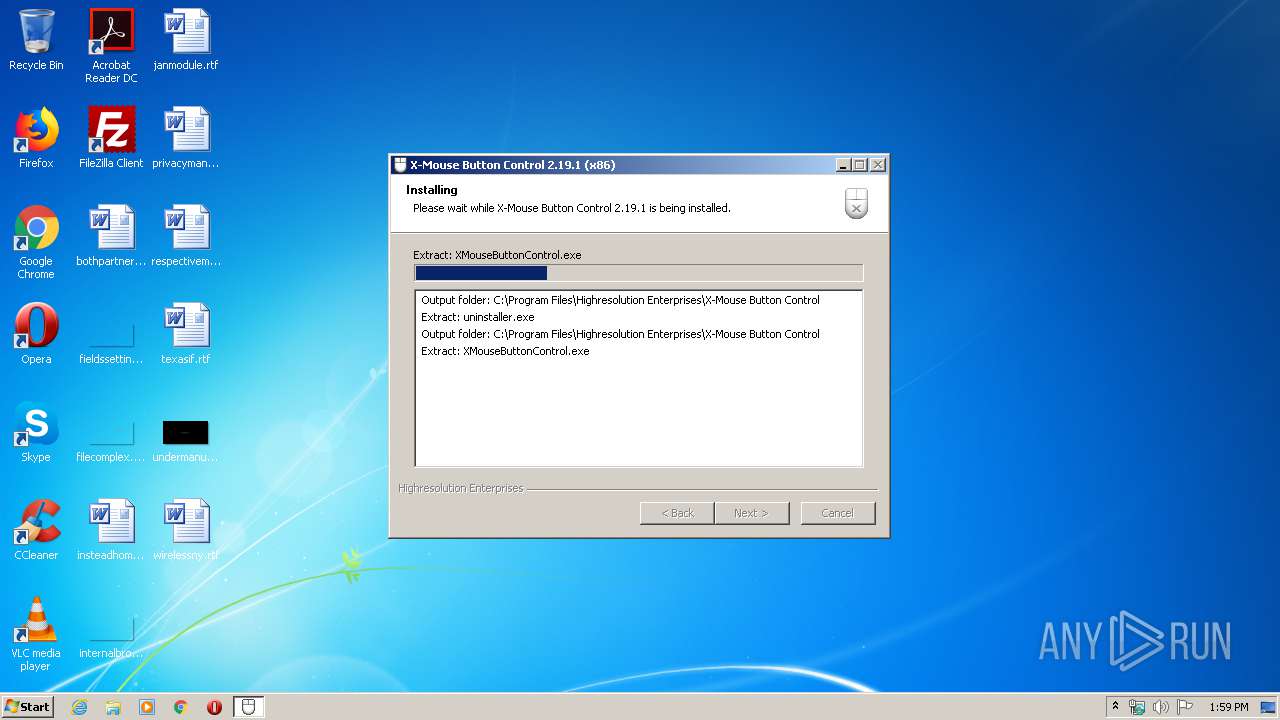Click the Cancel button in the installer
Viewport: 1280px width, 720px height.
[838, 513]
